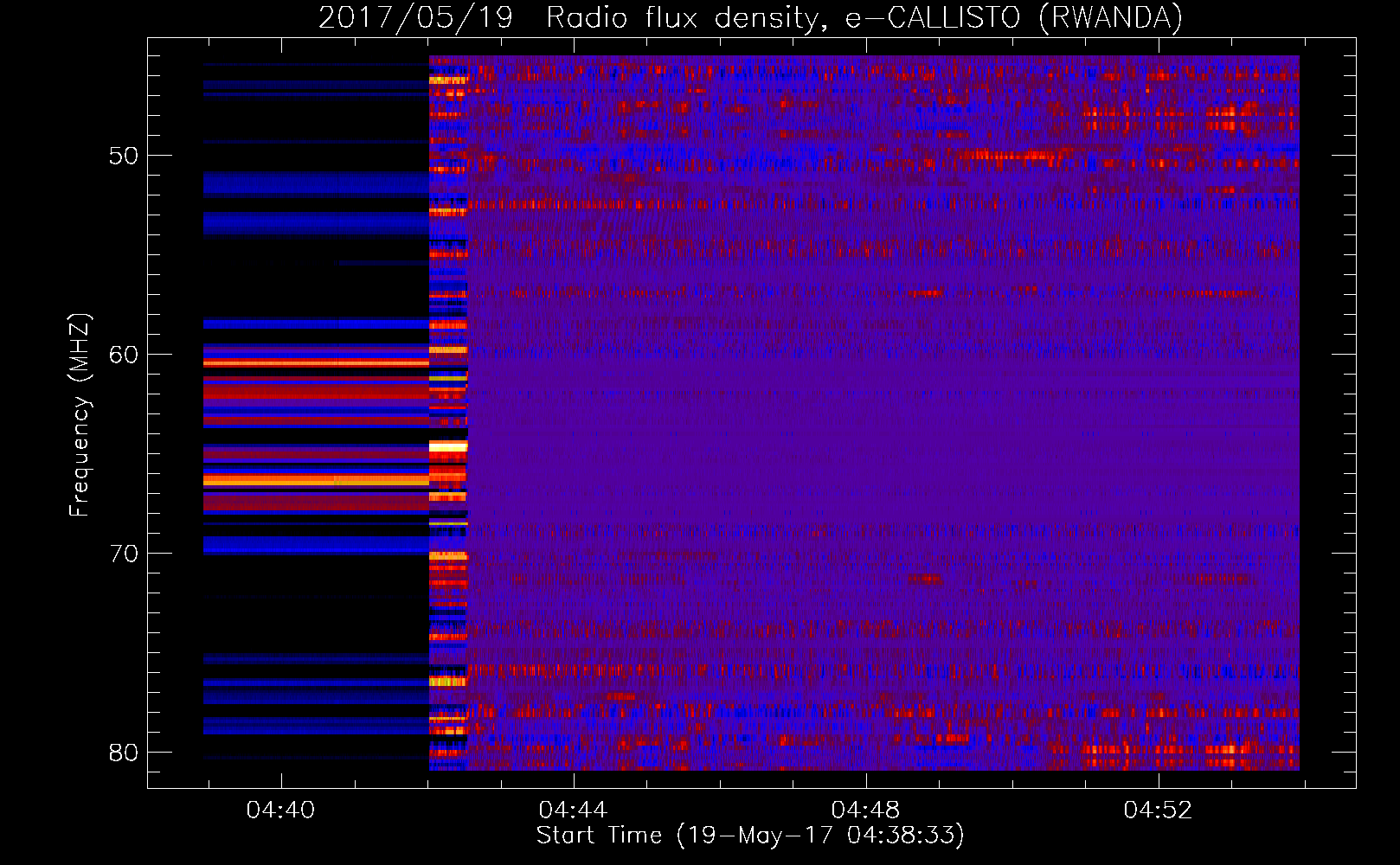Click the "04:40" time tick label
Viewport: 1400px width, 865px height.
tap(280, 810)
